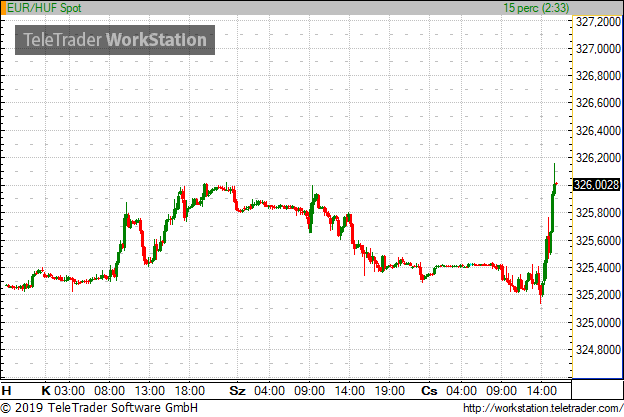The height and width of the screenshot is (417, 624).
Task: Click the Sz day label on time axis
Action: 238,391
